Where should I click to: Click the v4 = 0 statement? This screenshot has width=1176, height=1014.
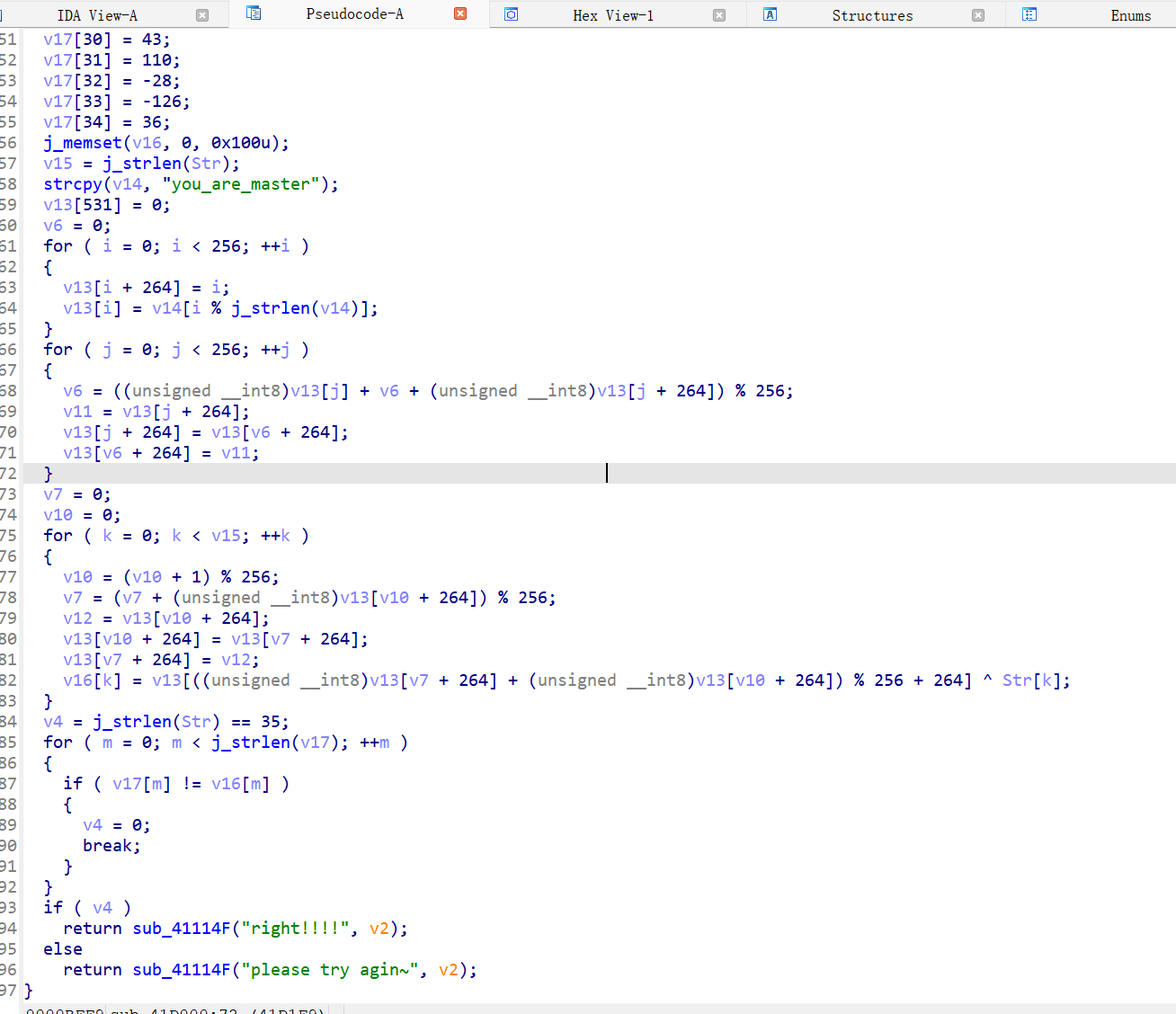point(117,825)
